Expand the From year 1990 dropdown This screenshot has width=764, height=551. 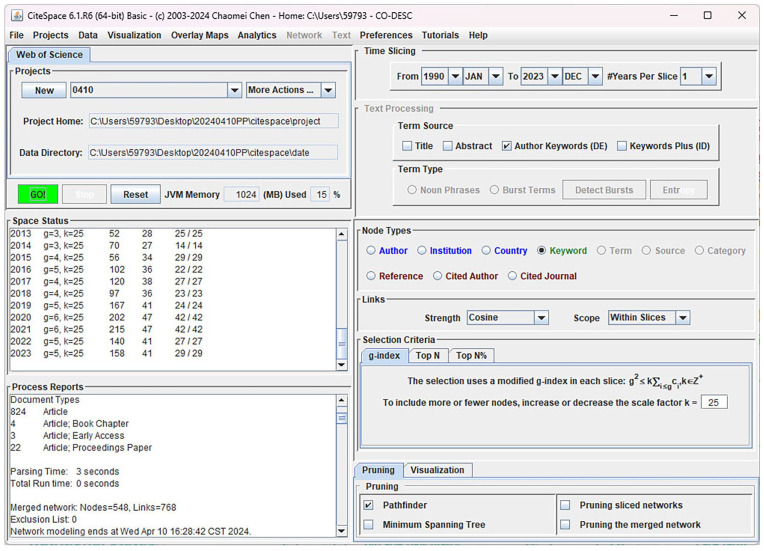[455, 76]
